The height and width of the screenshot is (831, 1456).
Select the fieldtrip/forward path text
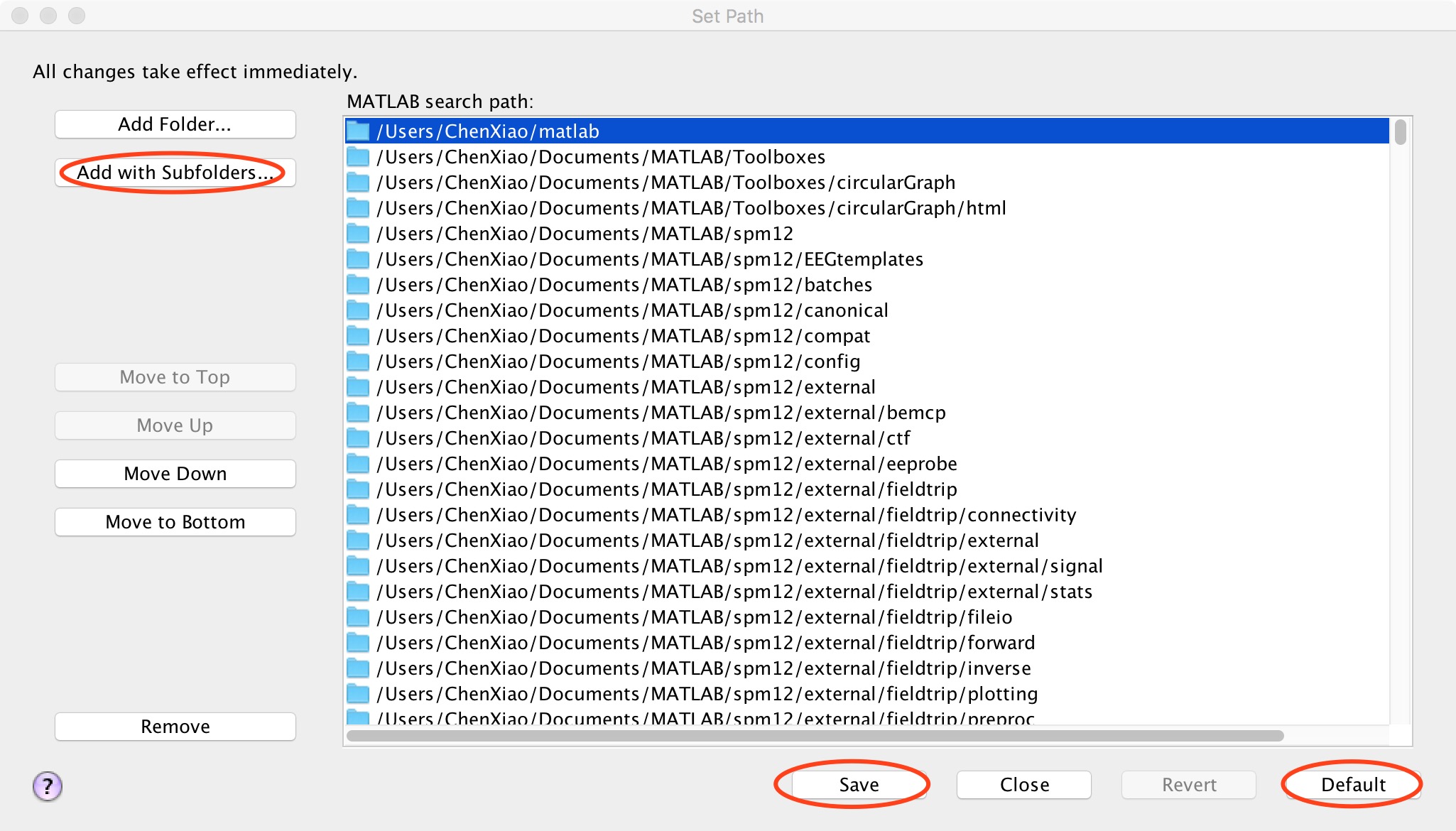(x=706, y=643)
